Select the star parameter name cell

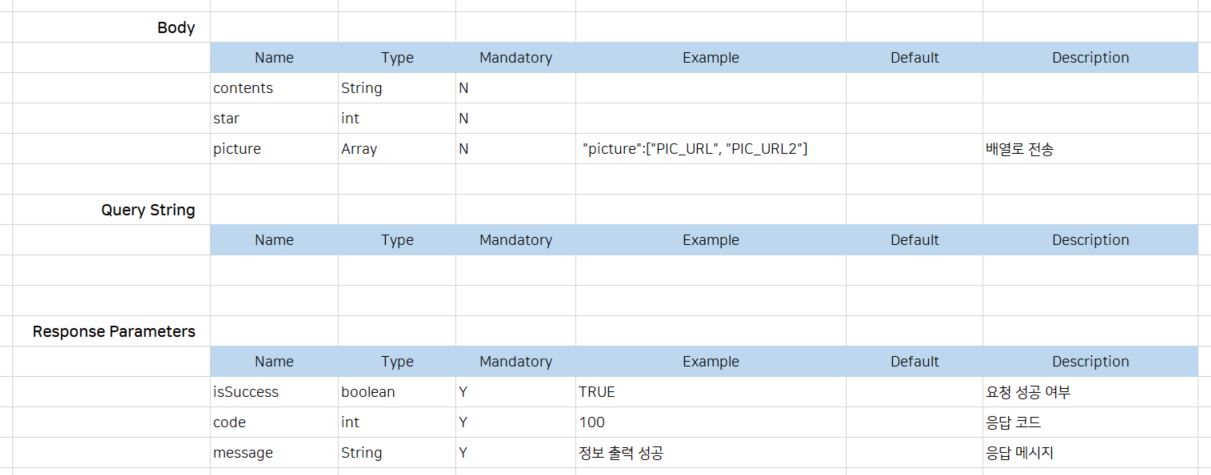click(x=226, y=118)
